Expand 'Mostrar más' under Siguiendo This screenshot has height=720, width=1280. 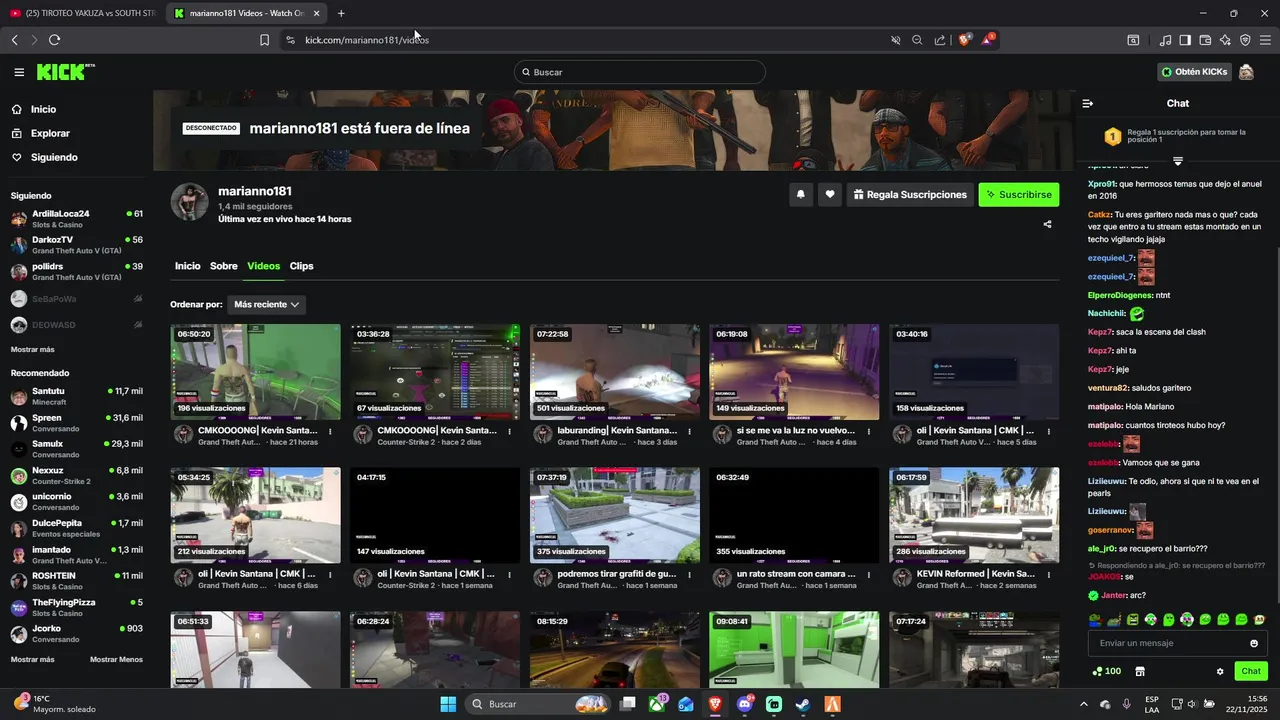(x=33, y=349)
